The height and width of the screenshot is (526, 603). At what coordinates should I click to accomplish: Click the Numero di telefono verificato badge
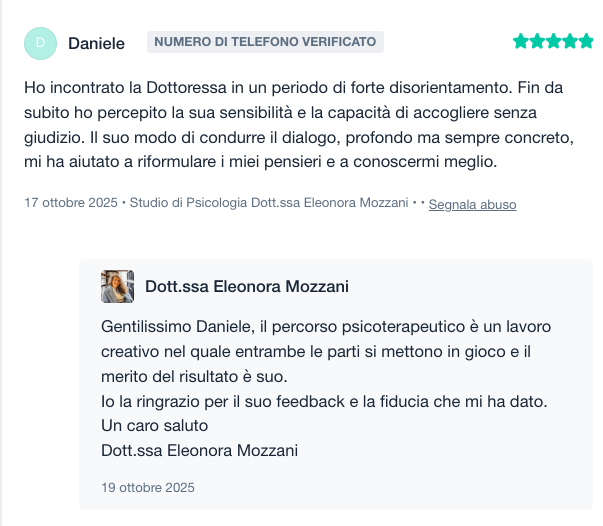pyautogui.click(x=265, y=42)
